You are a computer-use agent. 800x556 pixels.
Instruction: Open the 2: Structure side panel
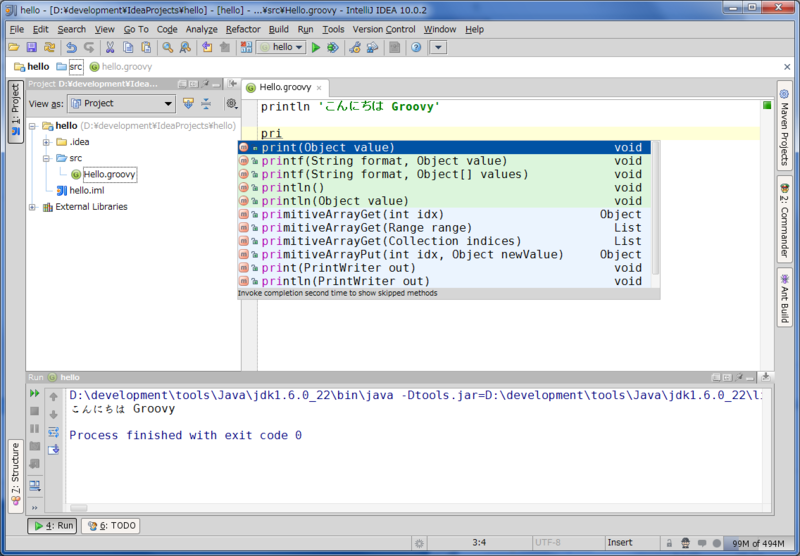[16, 475]
